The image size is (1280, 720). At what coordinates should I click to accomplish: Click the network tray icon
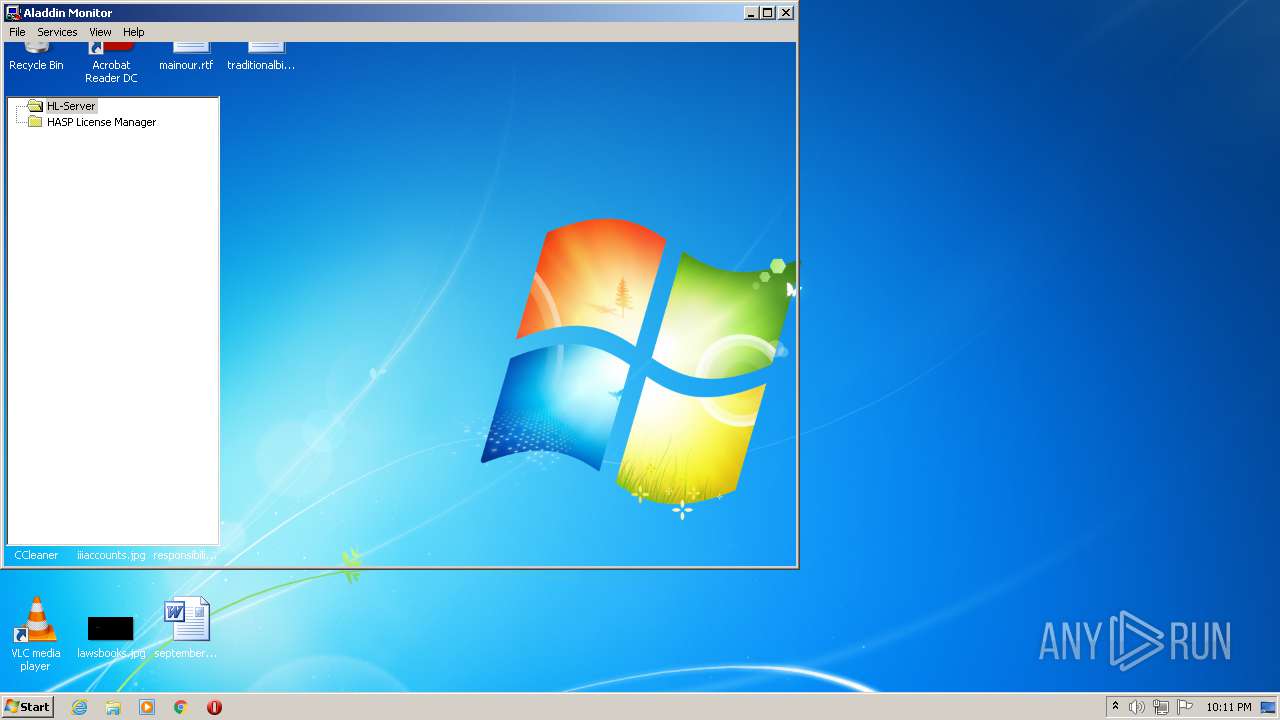1161,707
